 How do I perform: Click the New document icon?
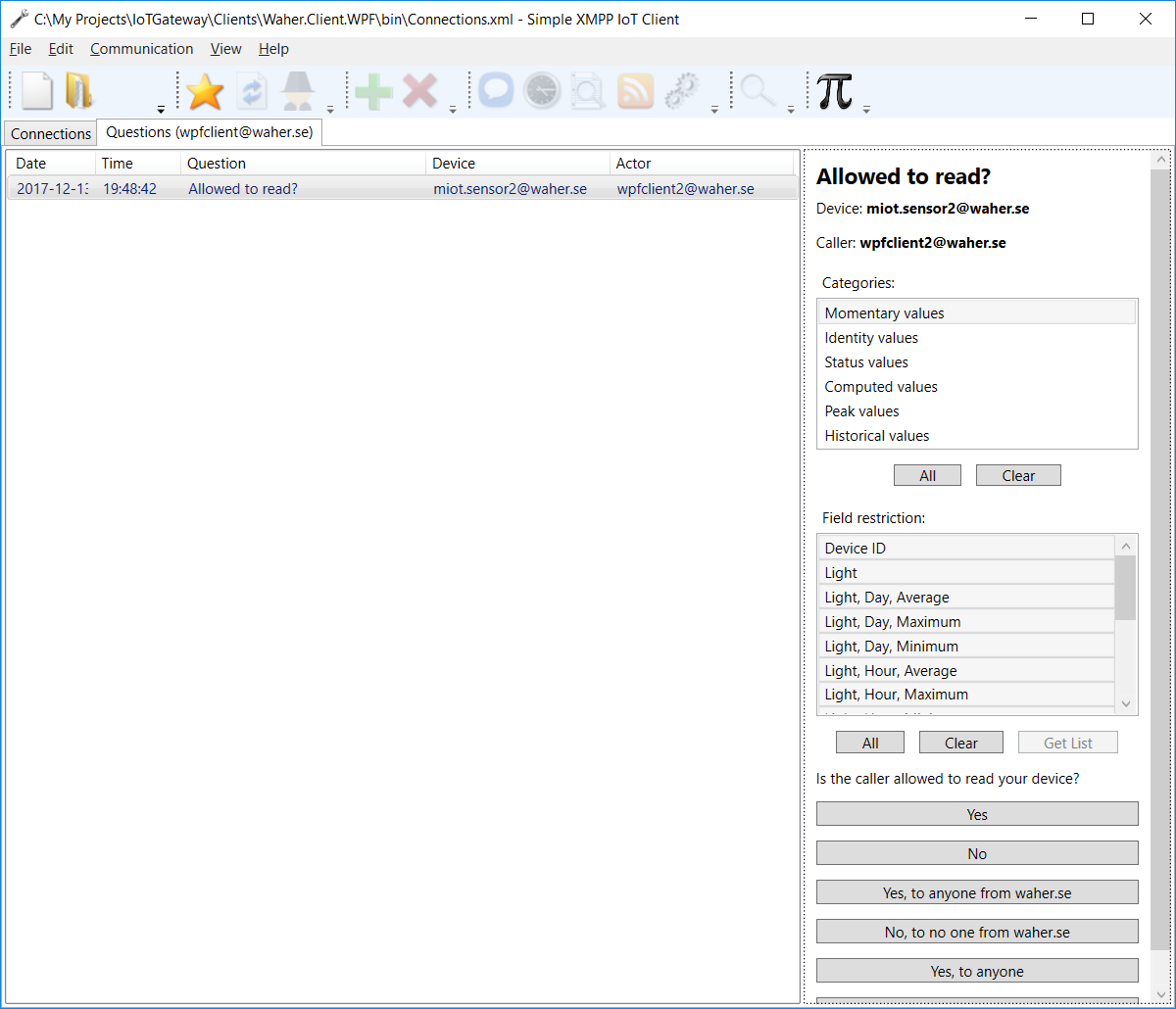coord(37,91)
